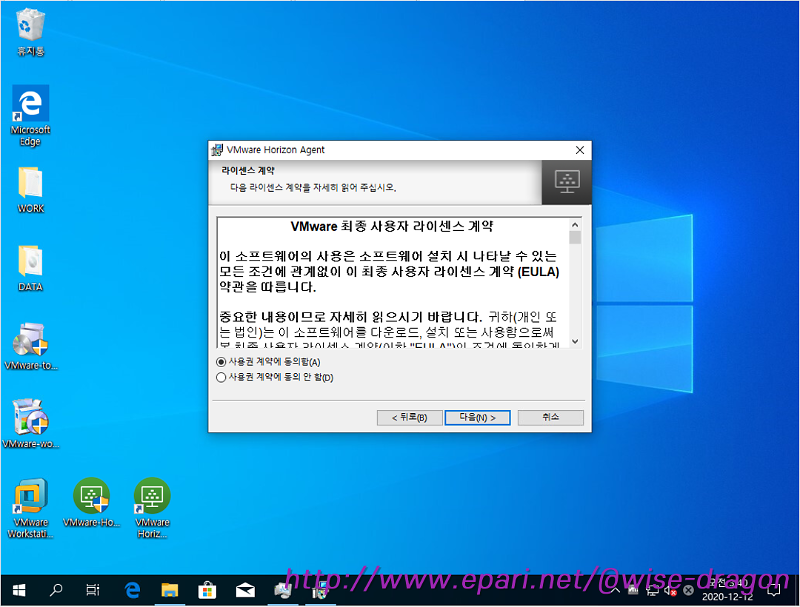
Task: Cancel installation with the 취소 button
Action: [x=551, y=418]
